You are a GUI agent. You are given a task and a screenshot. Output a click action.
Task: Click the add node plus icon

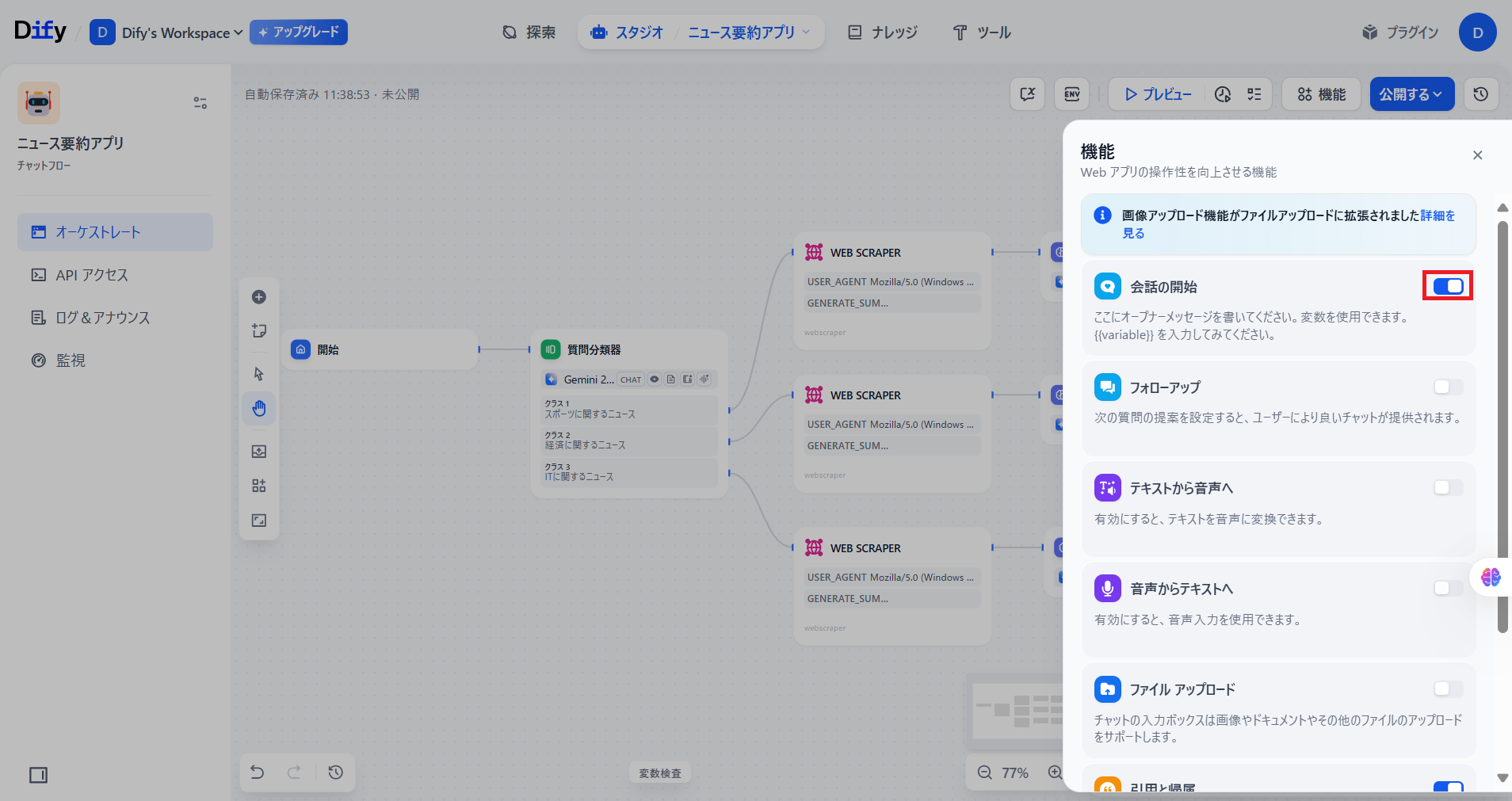pos(259,297)
